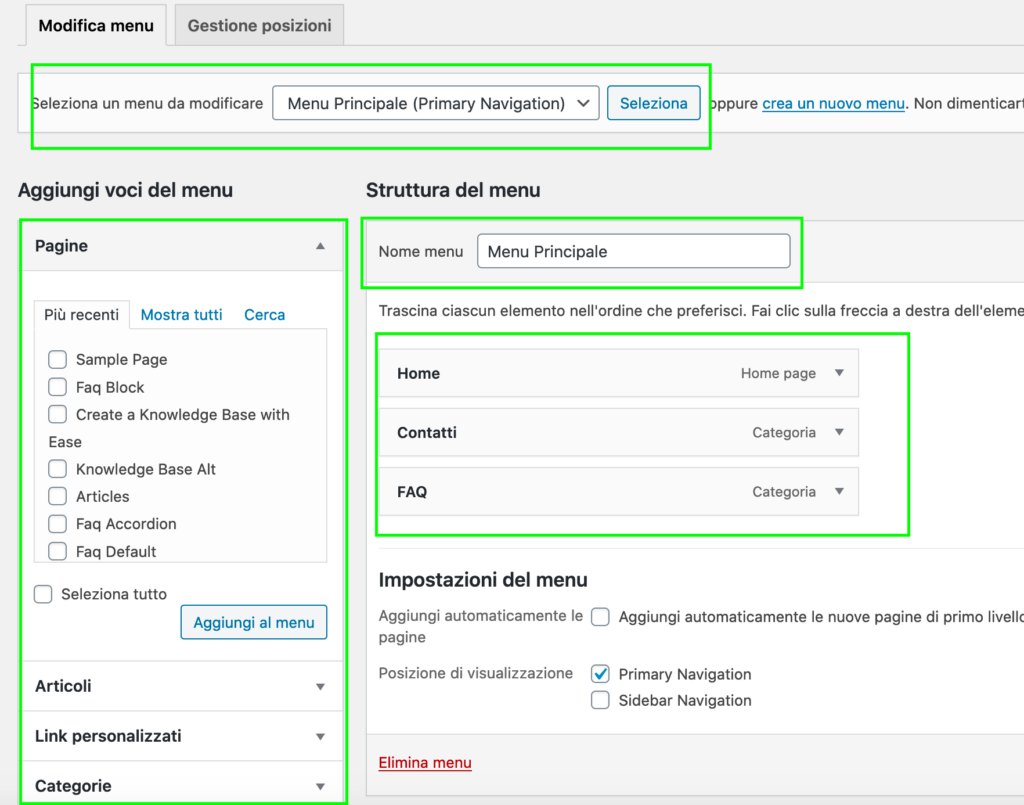Switch to Gestione posizioni tab
This screenshot has height=805, width=1024.
[259, 25]
